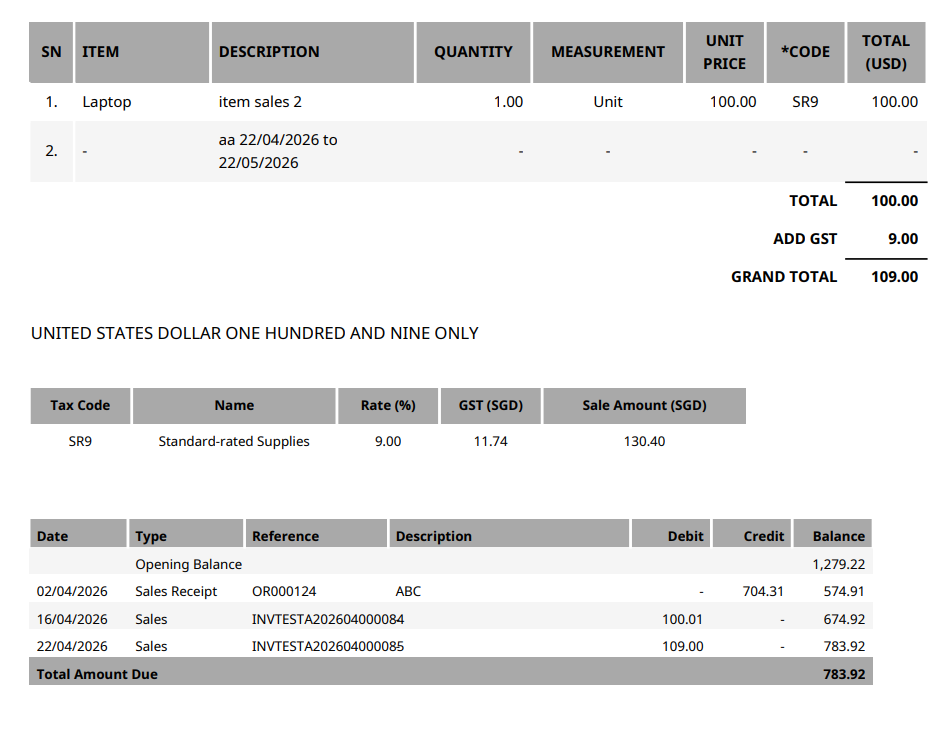Select the date range description in row 2

coord(277,151)
